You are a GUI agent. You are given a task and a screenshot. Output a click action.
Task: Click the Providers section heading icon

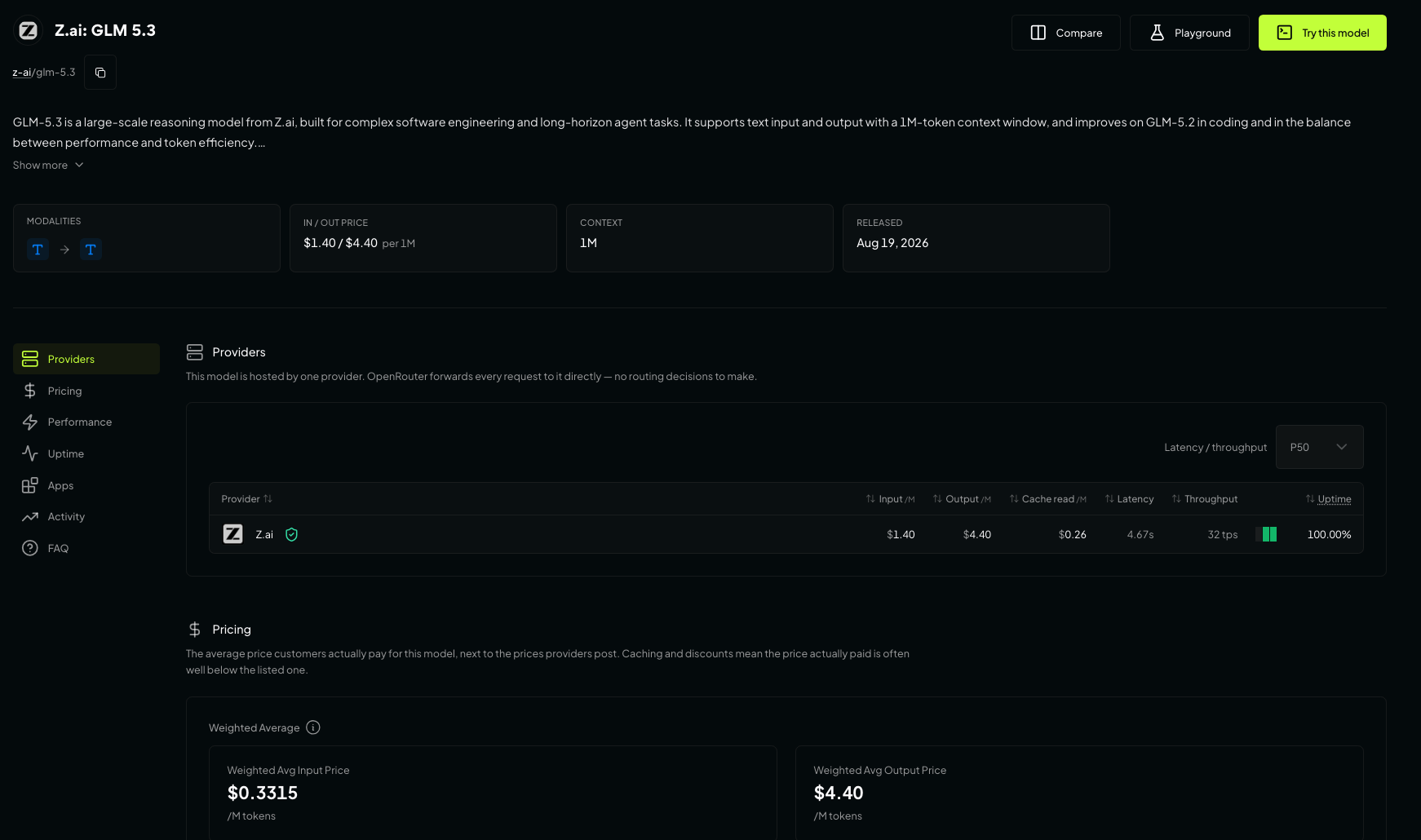[x=195, y=352]
